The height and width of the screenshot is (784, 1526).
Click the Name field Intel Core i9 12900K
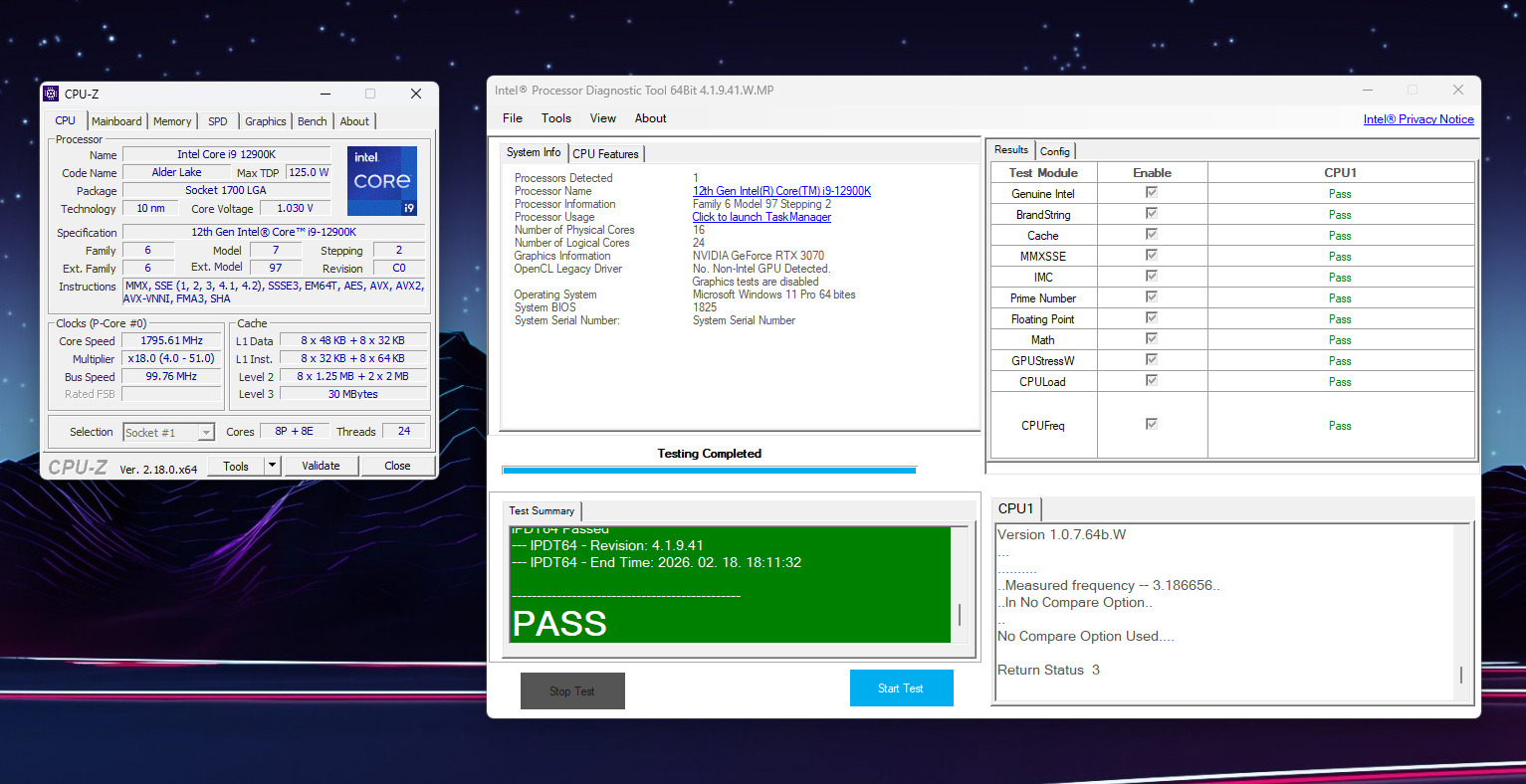coord(226,154)
